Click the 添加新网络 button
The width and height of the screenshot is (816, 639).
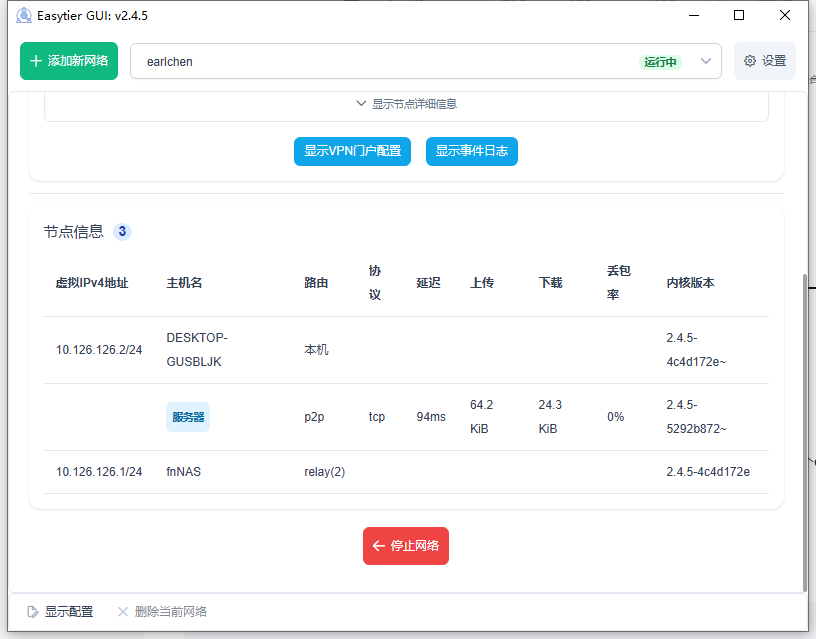tap(69, 61)
